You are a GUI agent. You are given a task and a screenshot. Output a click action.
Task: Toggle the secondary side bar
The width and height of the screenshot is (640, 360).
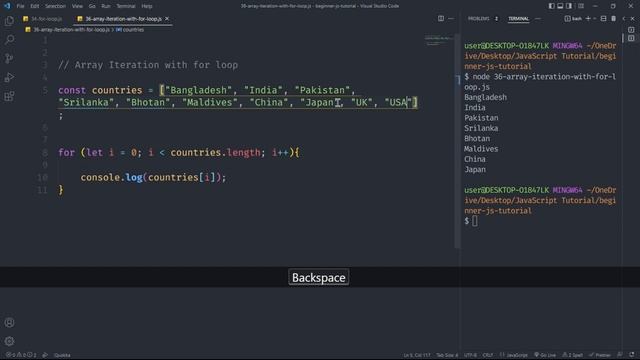pyautogui.click(x=569, y=6)
